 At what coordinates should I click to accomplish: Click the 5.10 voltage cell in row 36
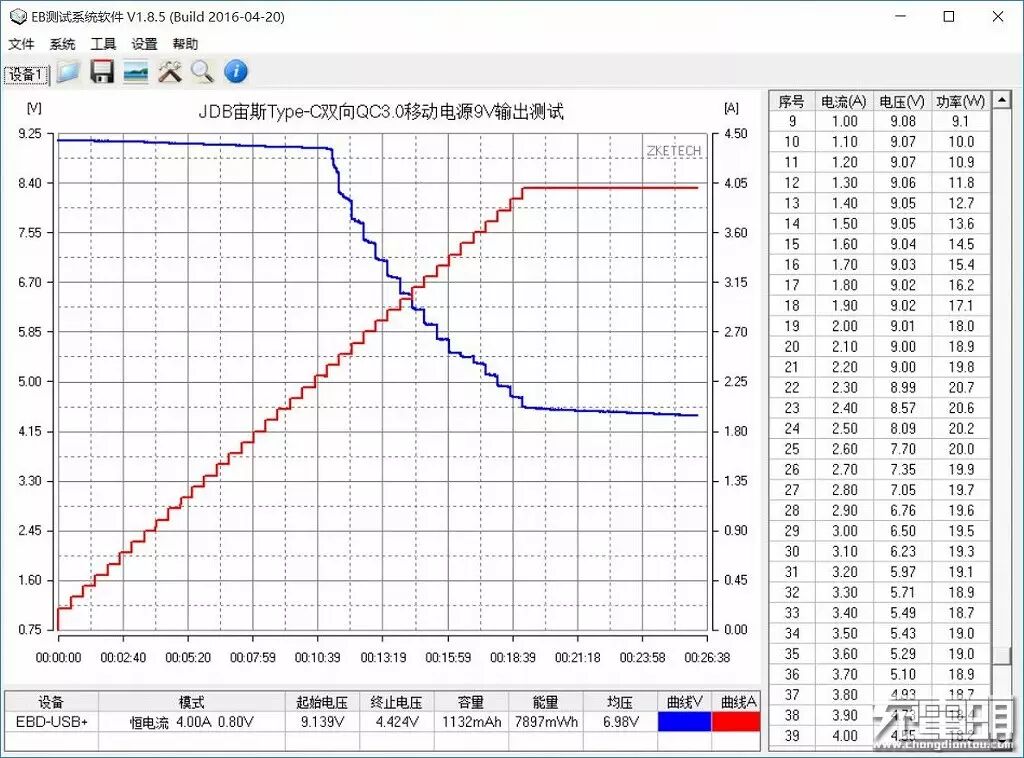click(x=903, y=674)
